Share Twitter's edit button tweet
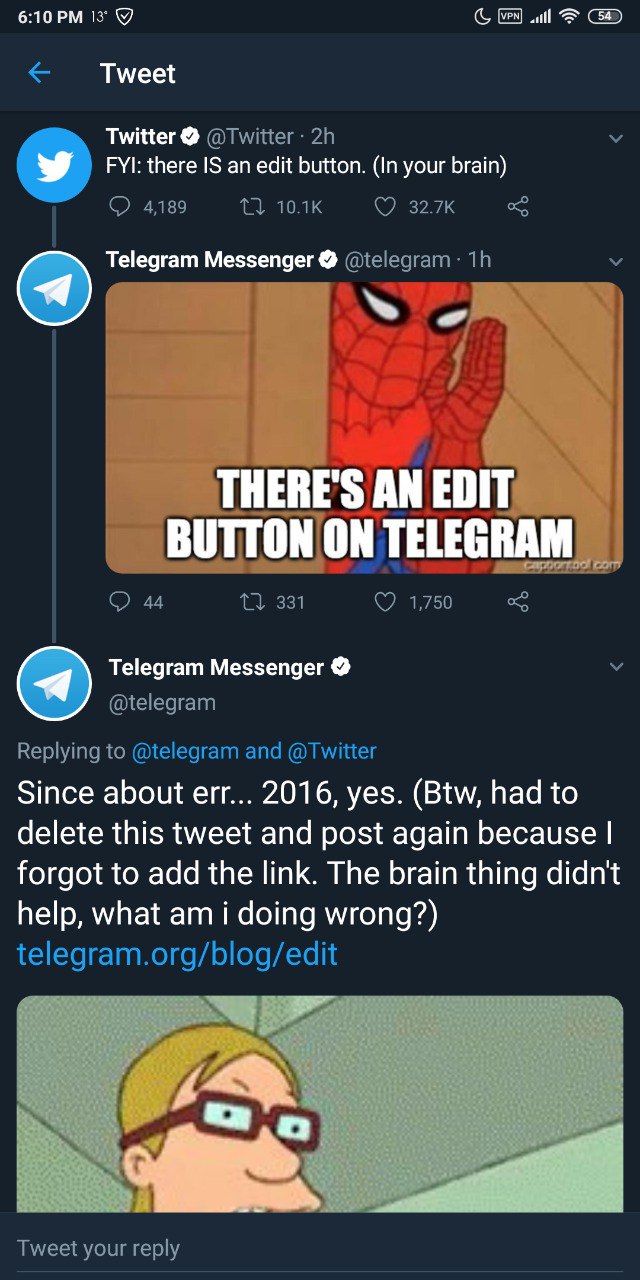The image size is (640, 1280). [x=517, y=207]
